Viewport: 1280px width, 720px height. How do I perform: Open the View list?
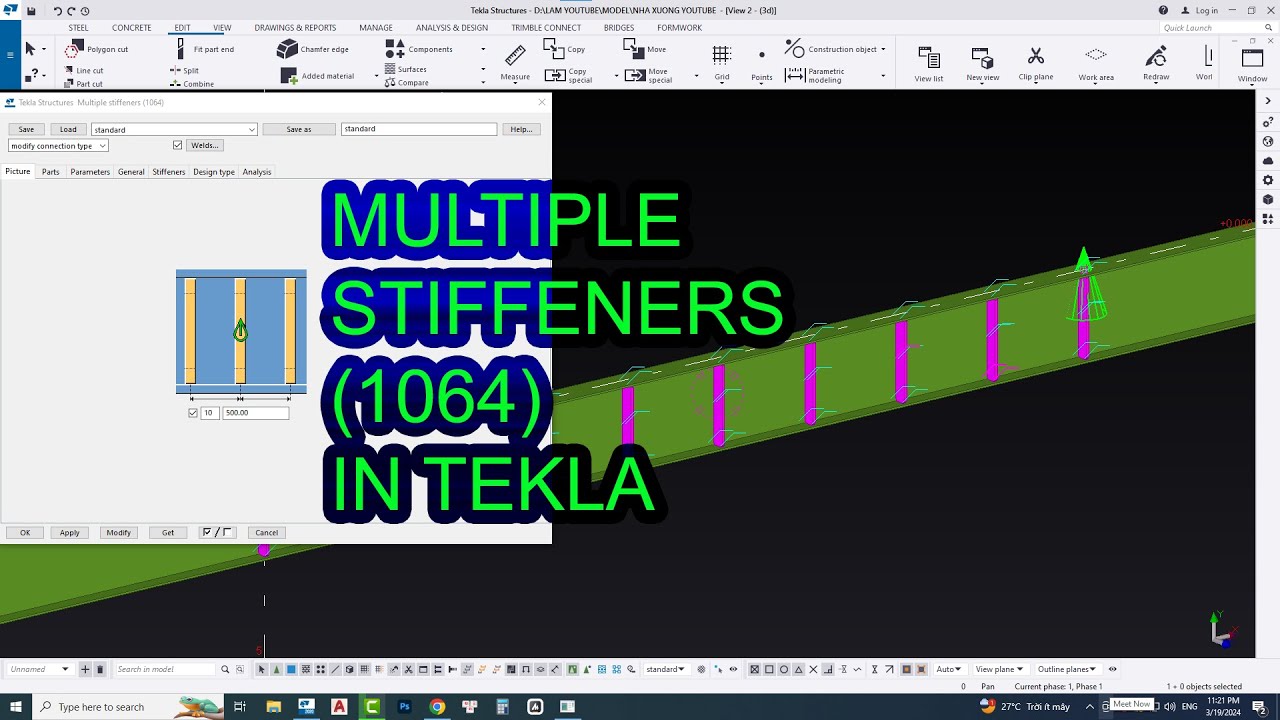coord(928,64)
